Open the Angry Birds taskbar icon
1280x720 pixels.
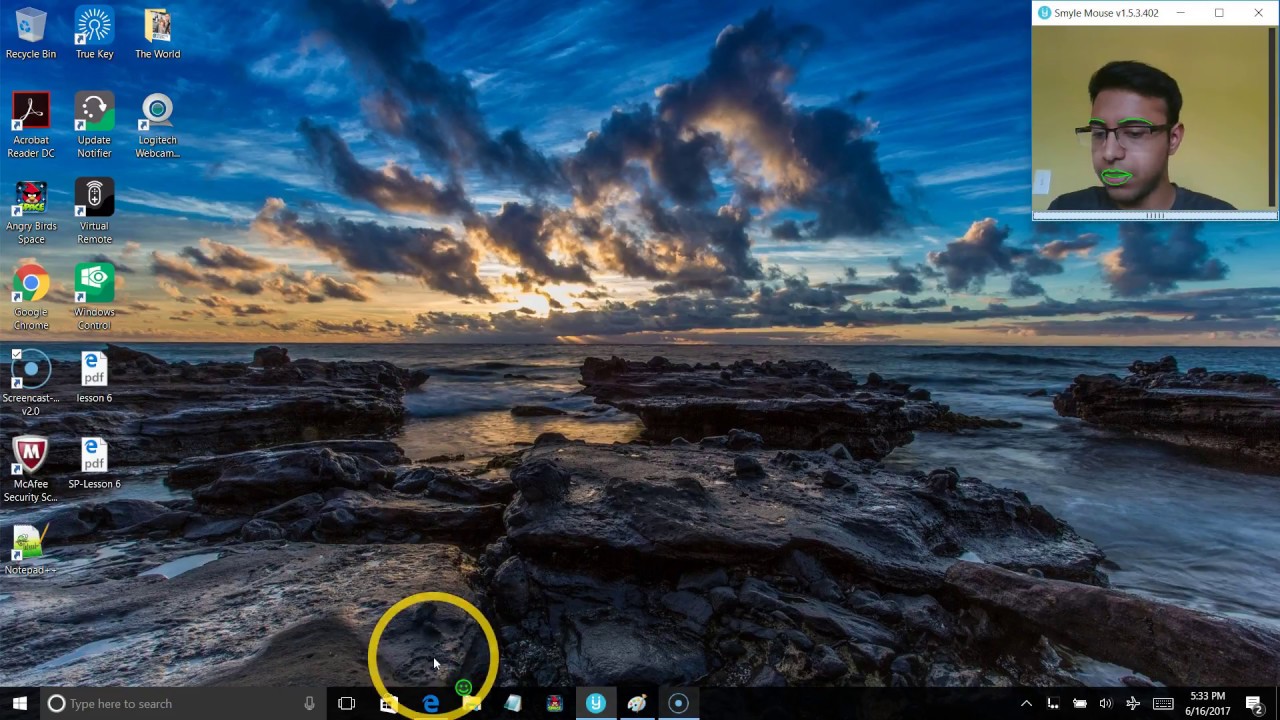coord(554,703)
